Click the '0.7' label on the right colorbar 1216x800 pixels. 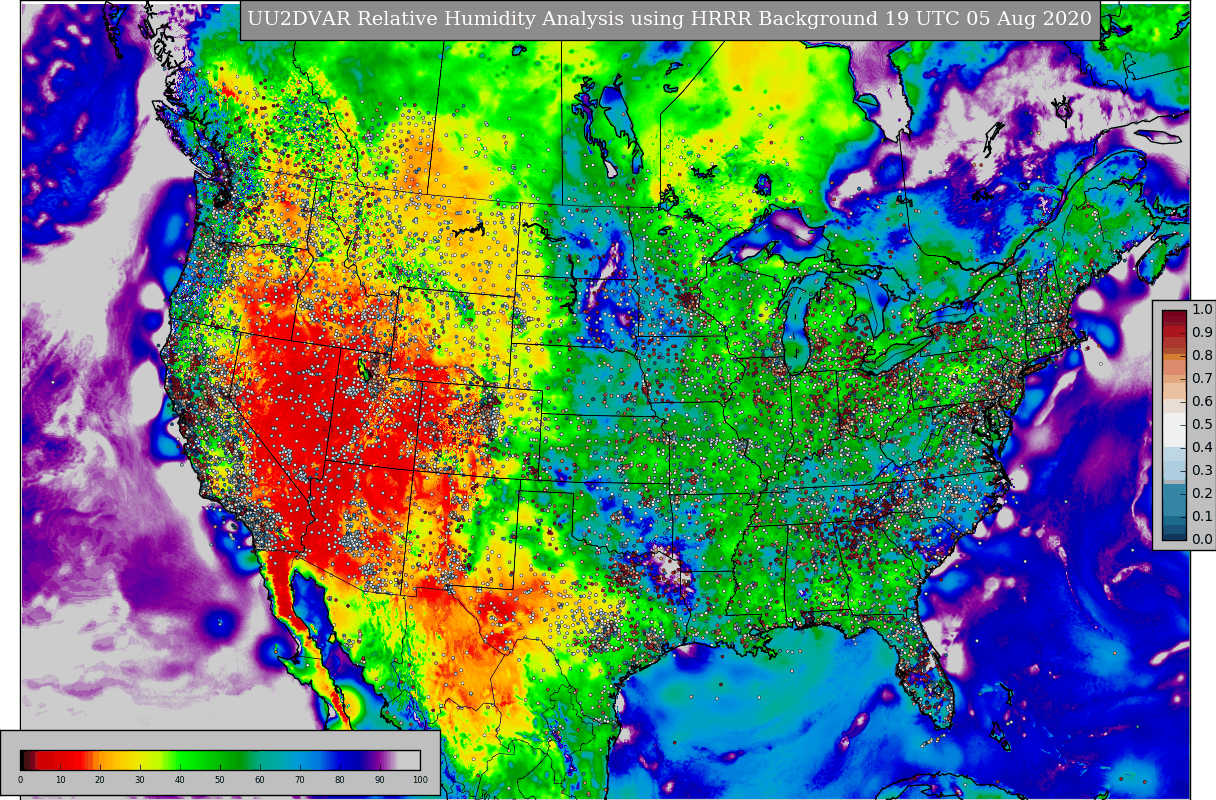[x=1201, y=379]
